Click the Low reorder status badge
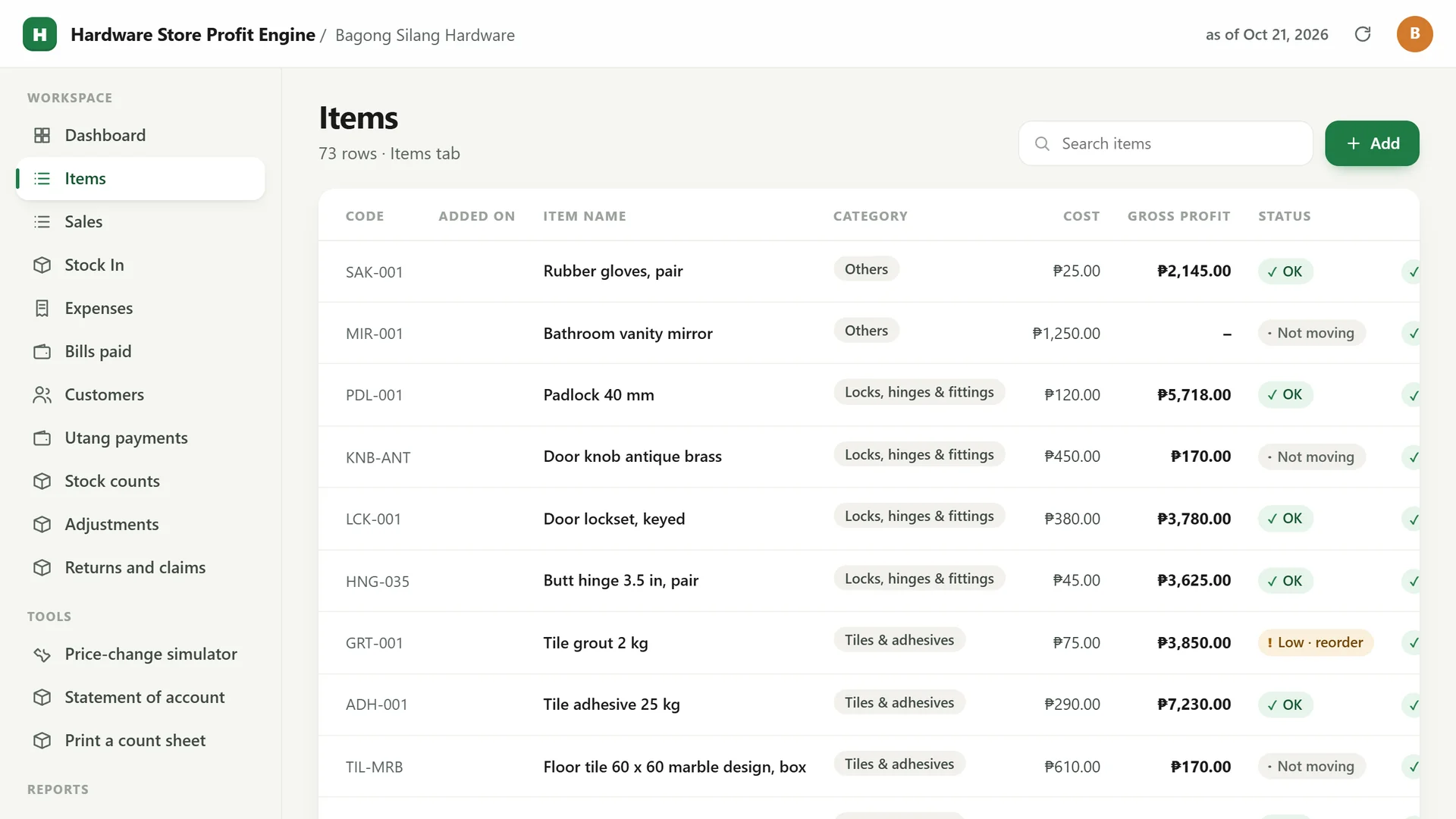The height and width of the screenshot is (819, 1456). pyautogui.click(x=1316, y=642)
